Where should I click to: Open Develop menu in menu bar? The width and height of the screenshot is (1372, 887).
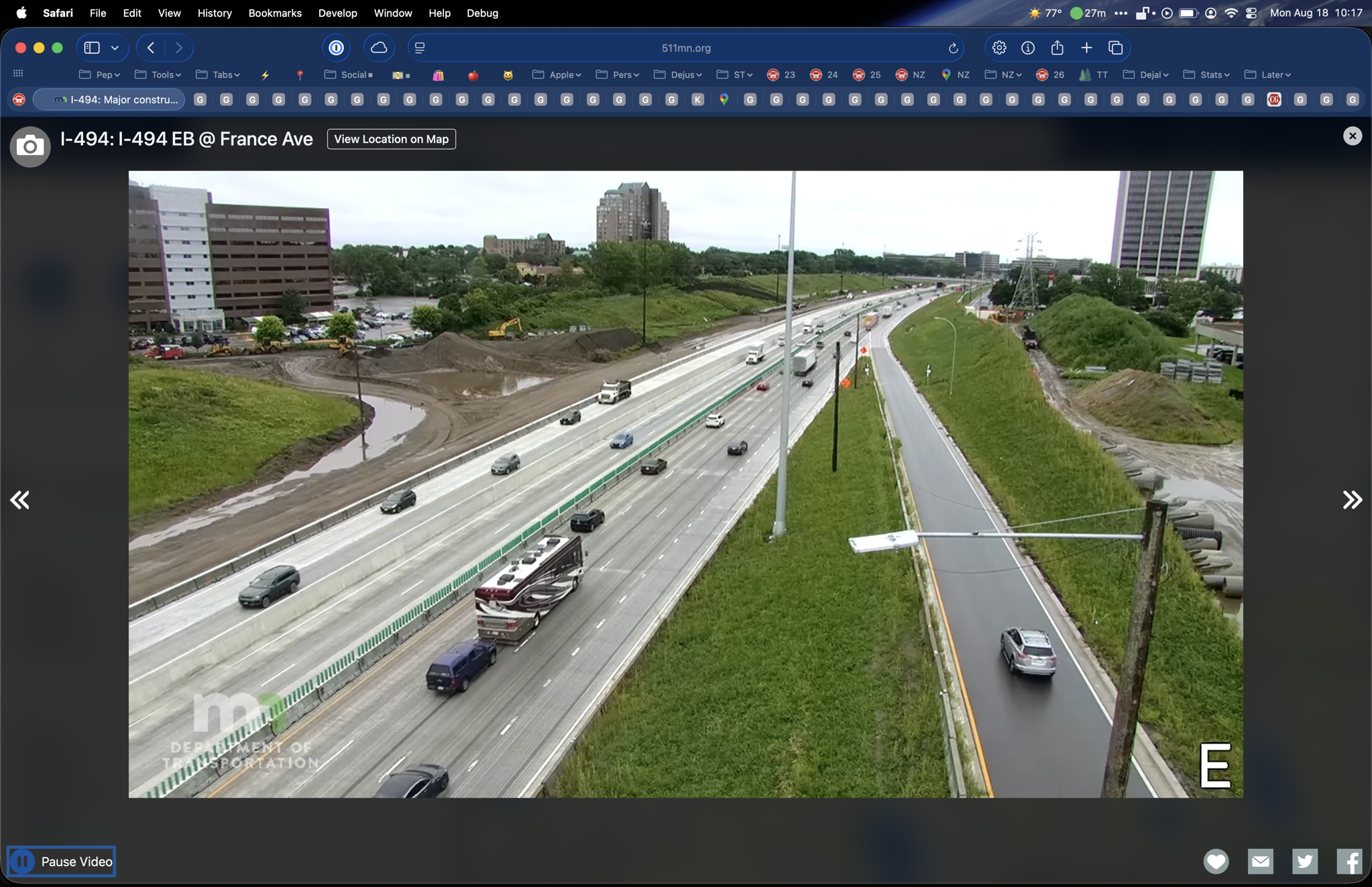(337, 13)
